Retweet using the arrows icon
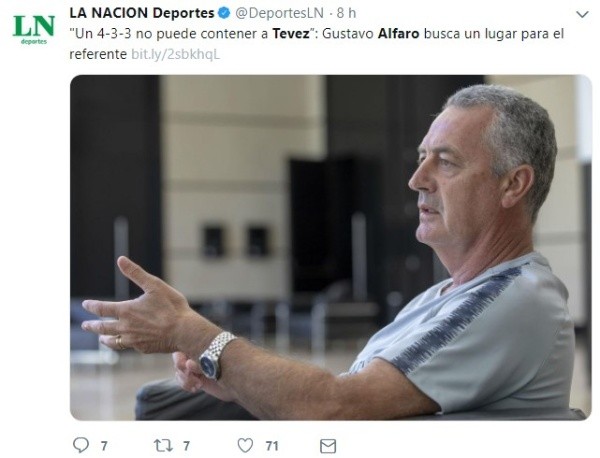This screenshot has width=600, height=458. coord(163,446)
